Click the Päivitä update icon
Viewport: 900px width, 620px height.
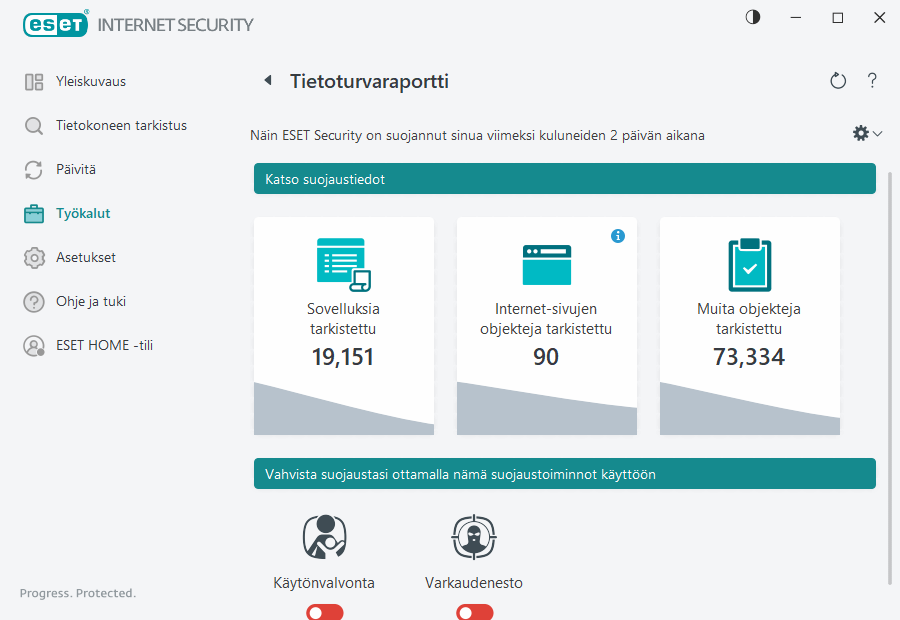coord(34,169)
